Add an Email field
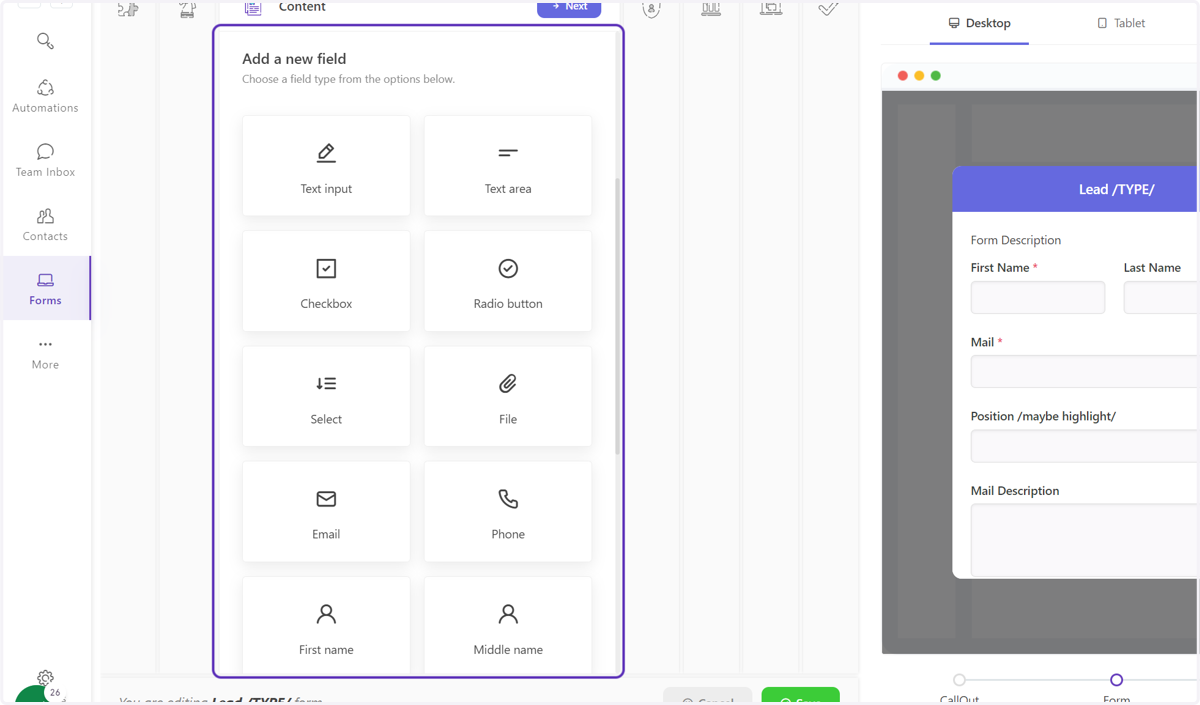Viewport: 1200px width, 705px height. pos(326,511)
